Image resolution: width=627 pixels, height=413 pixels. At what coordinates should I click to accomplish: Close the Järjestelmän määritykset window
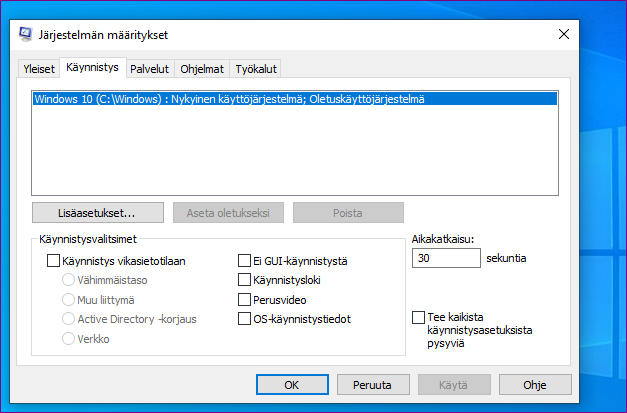(564, 34)
